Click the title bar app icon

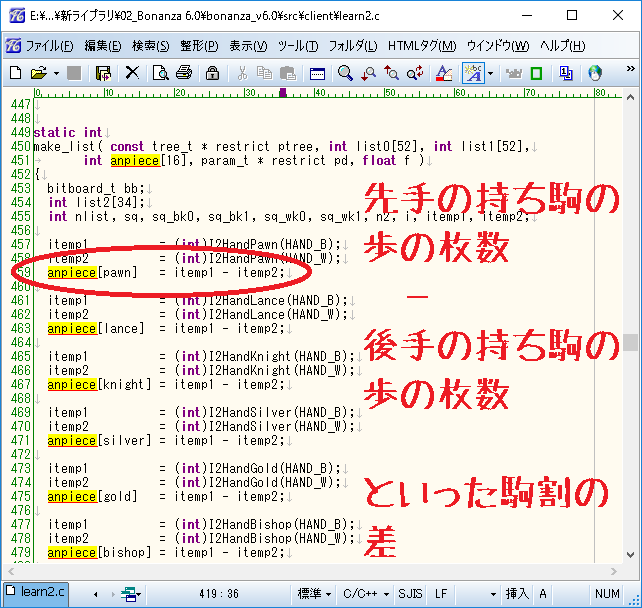pyautogui.click(x=17, y=16)
